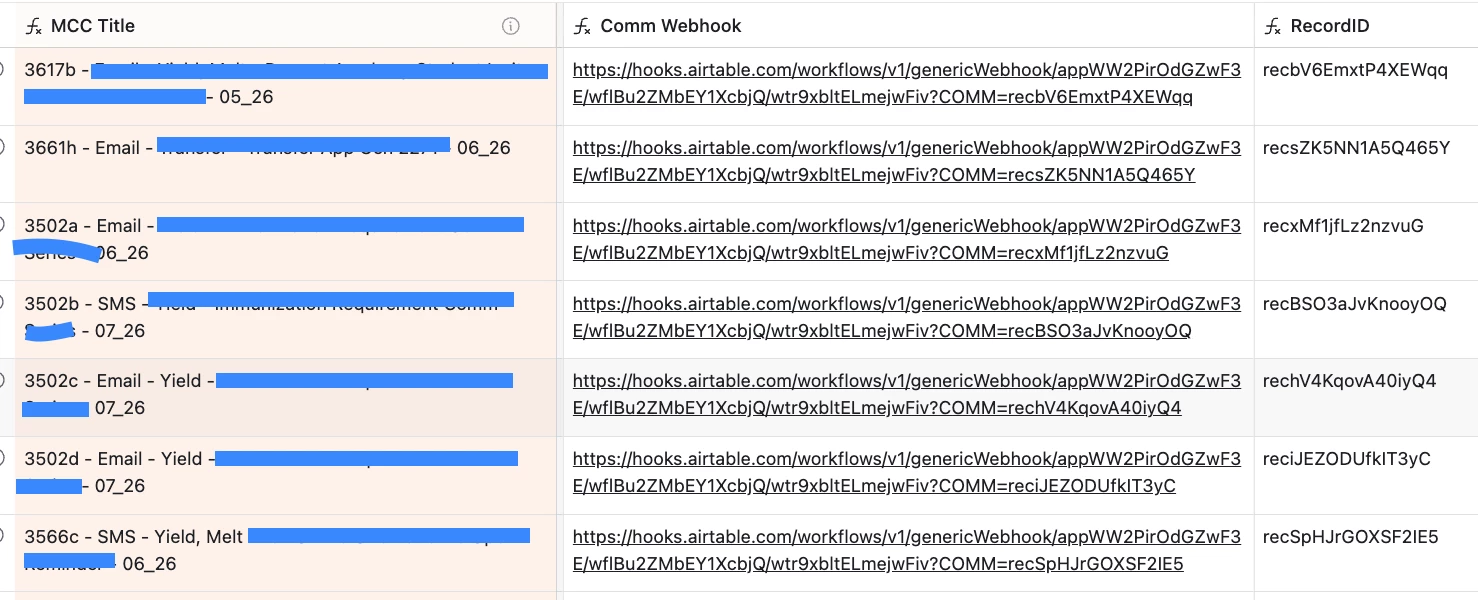Click the formula icon beside Comm Webhook
Image resolution: width=1478 pixels, height=600 pixels.
[582, 27]
